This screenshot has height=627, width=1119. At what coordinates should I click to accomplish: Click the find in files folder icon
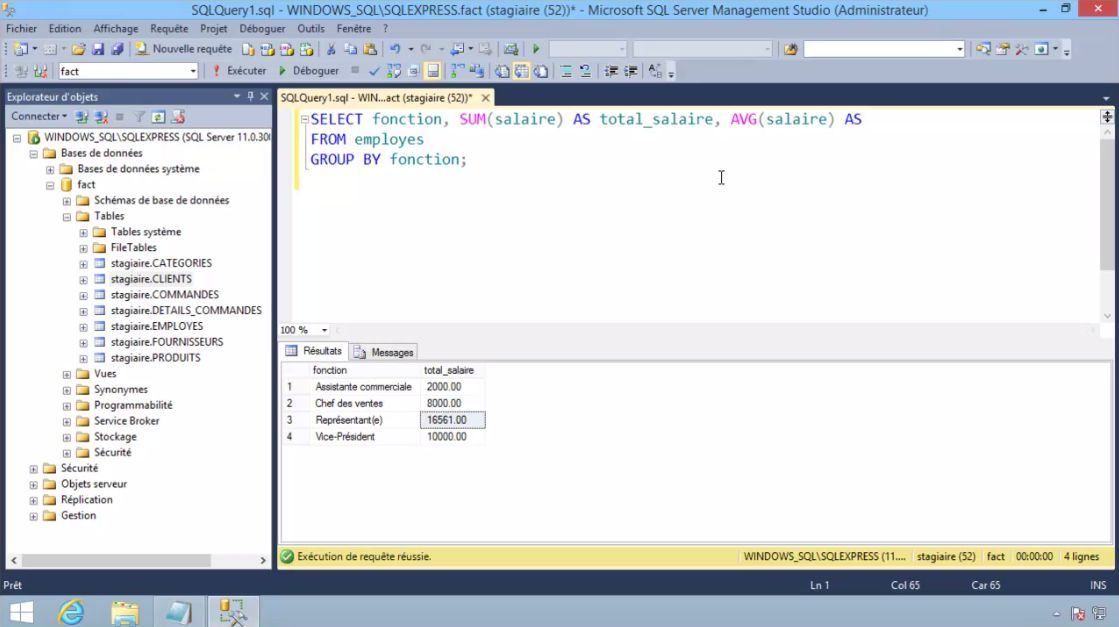point(790,49)
